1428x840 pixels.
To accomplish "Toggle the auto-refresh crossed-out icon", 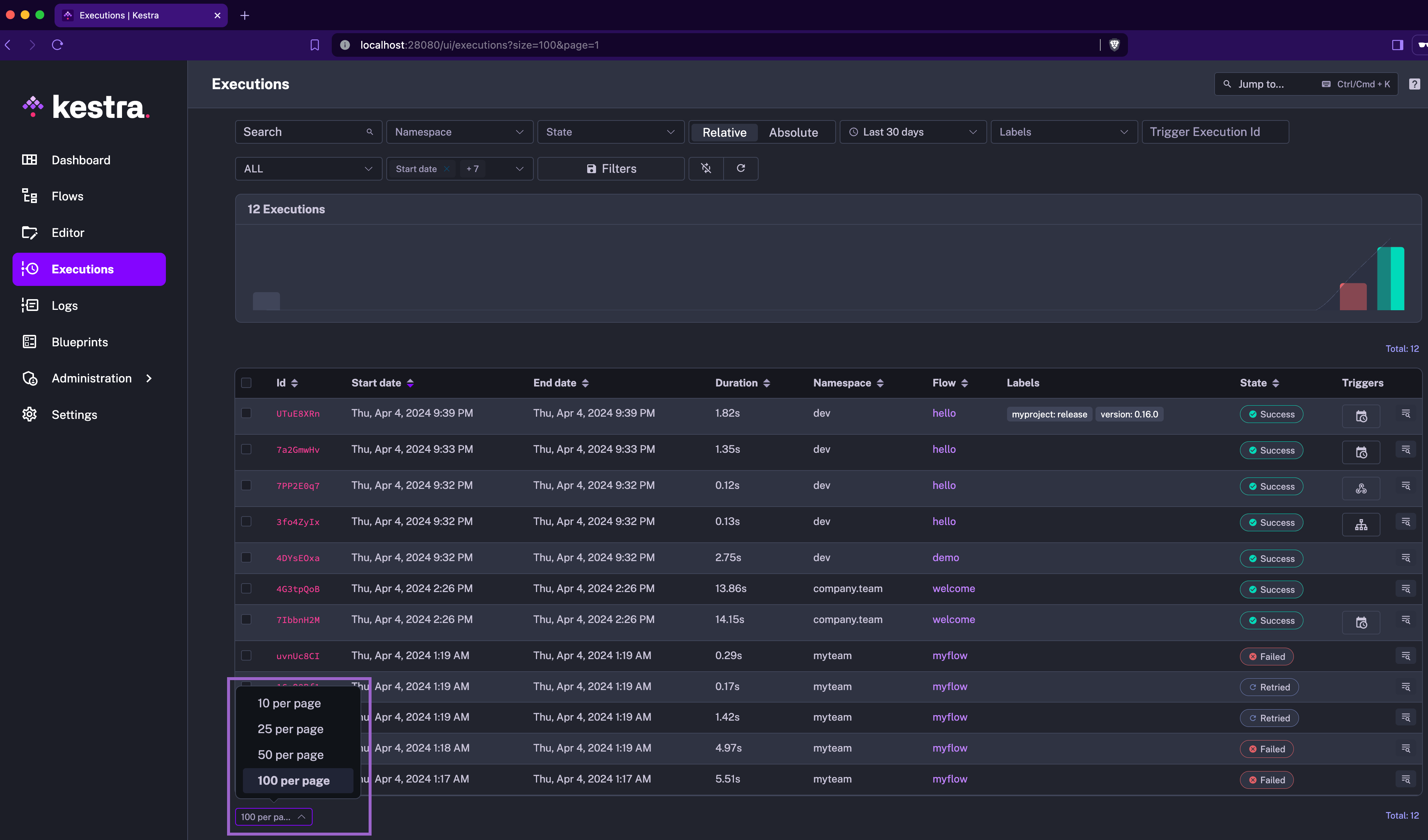I will coord(706,168).
